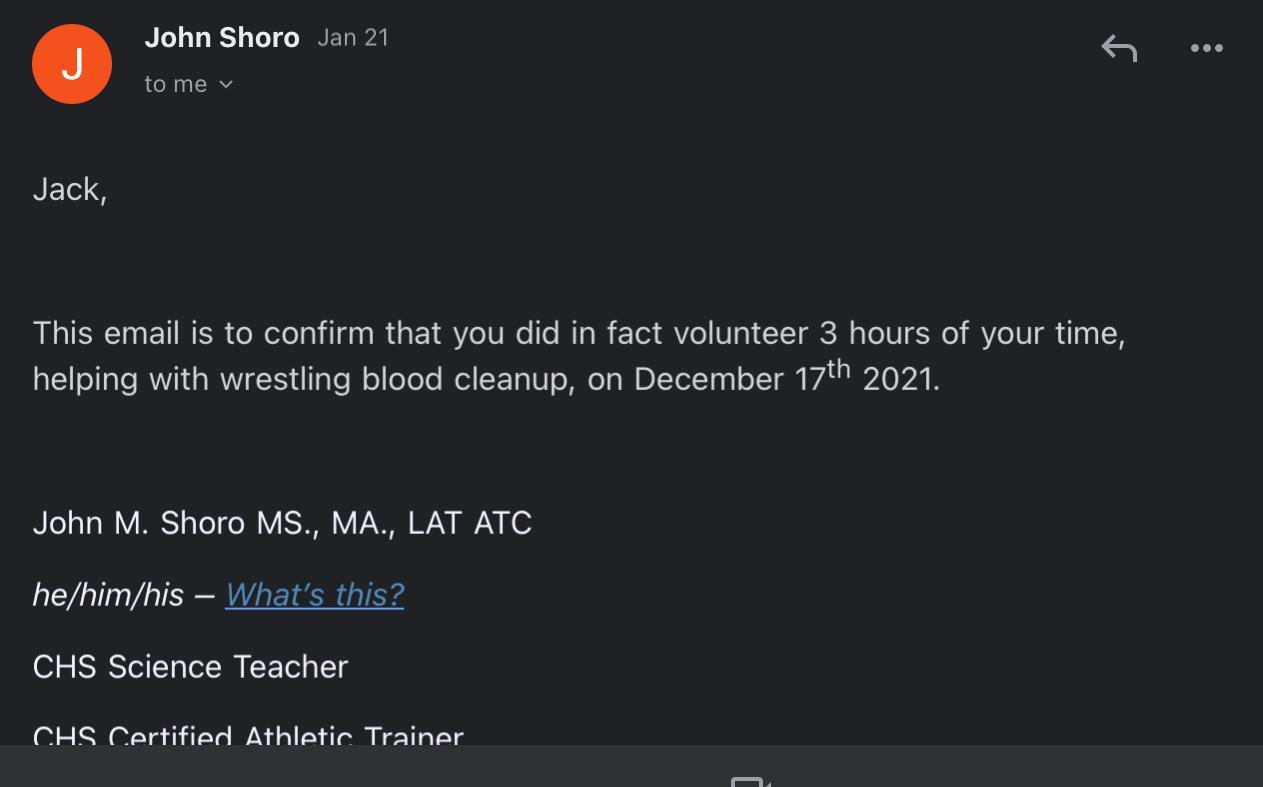Screen dimensions: 1263x787
Task: Click the reply arrow icon
Action: [x=1119, y=48]
